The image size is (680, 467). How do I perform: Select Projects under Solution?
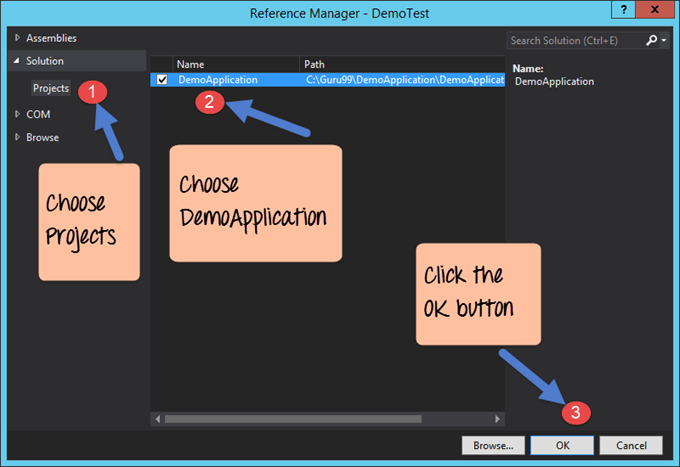coord(51,88)
